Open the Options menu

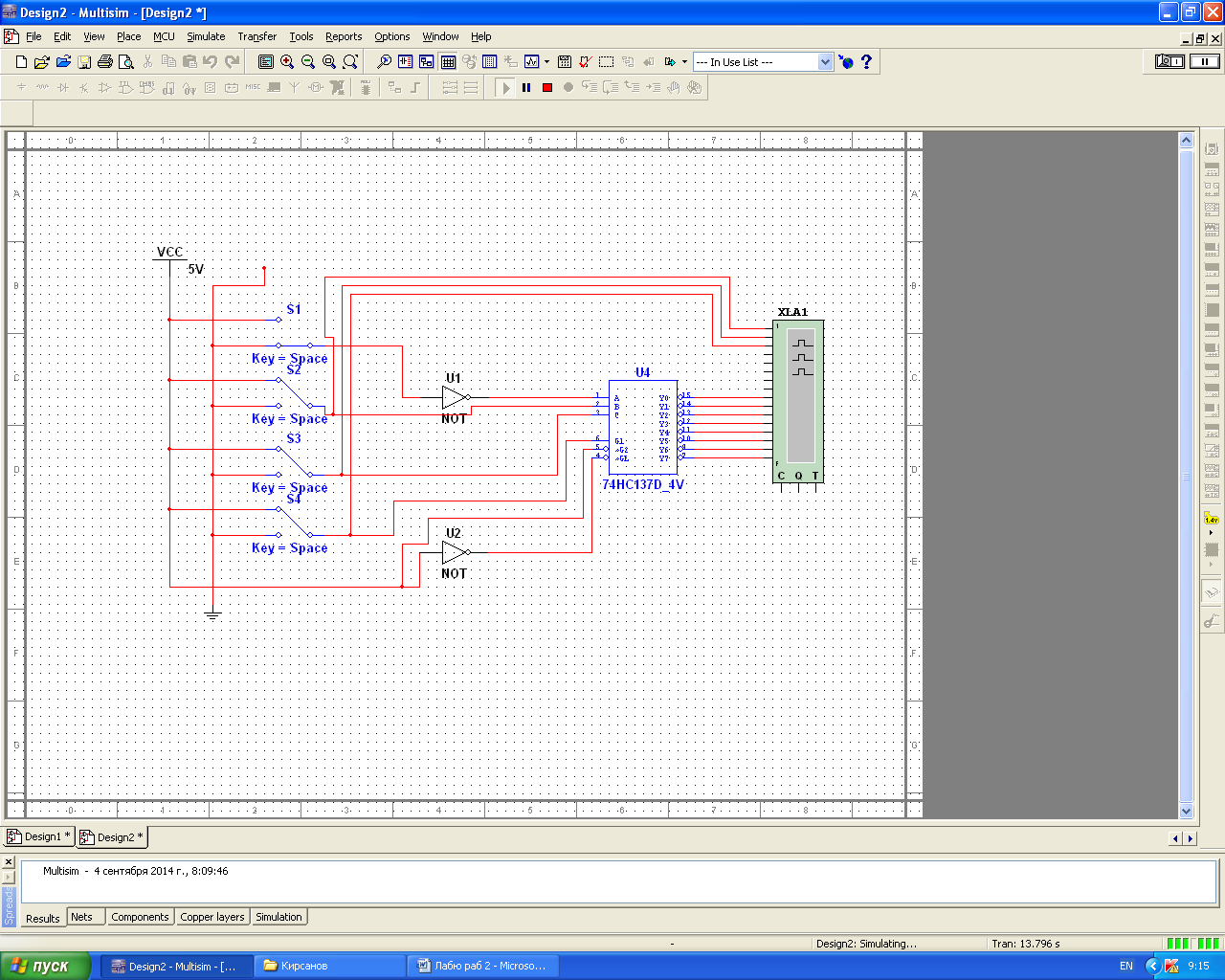(x=392, y=36)
